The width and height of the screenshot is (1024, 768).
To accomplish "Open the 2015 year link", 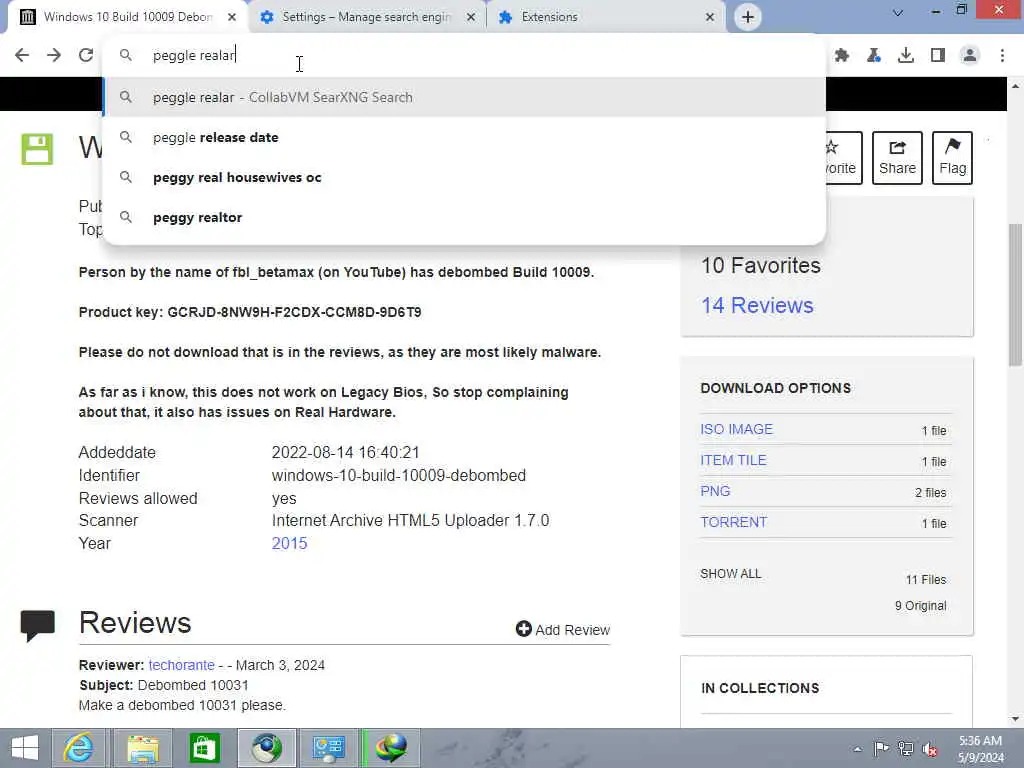I will pyautogui.click(x=289, y=543).
